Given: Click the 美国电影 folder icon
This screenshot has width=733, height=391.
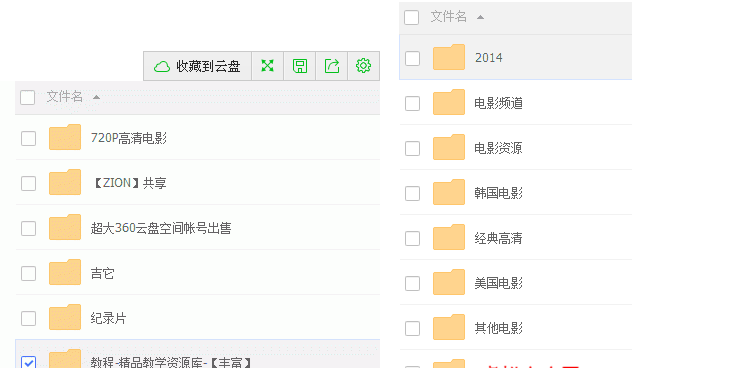Looking at the screenshot, I should pyautogui.click(x=449, y=282).
